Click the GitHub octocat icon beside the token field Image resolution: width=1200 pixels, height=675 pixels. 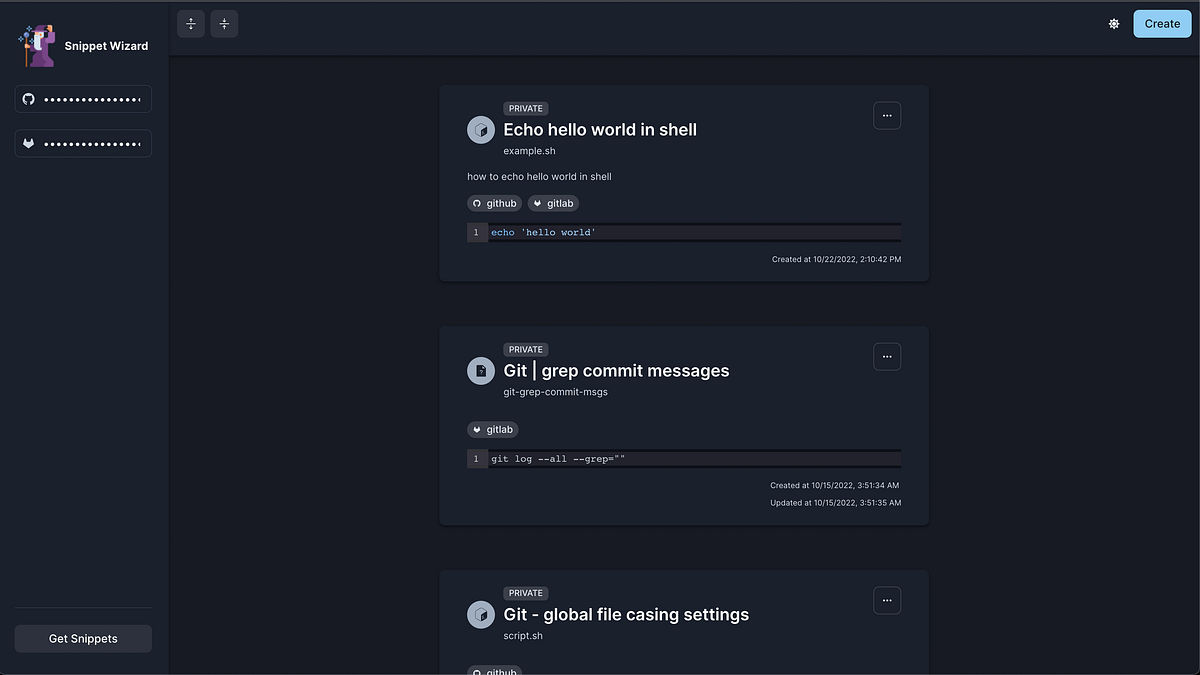[28, 98]
